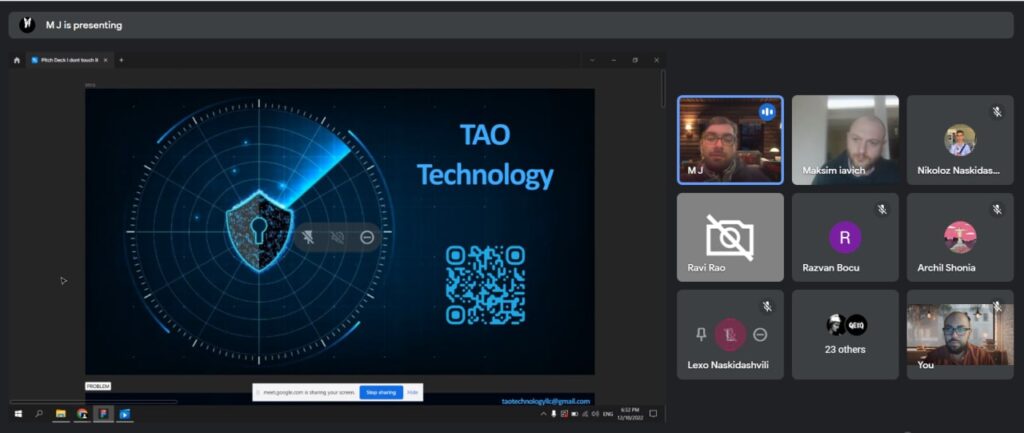Click the muted mic icon on Razvan Bocu's tile
Viewport: 1024px width, 433px height.
click(882, 209)
